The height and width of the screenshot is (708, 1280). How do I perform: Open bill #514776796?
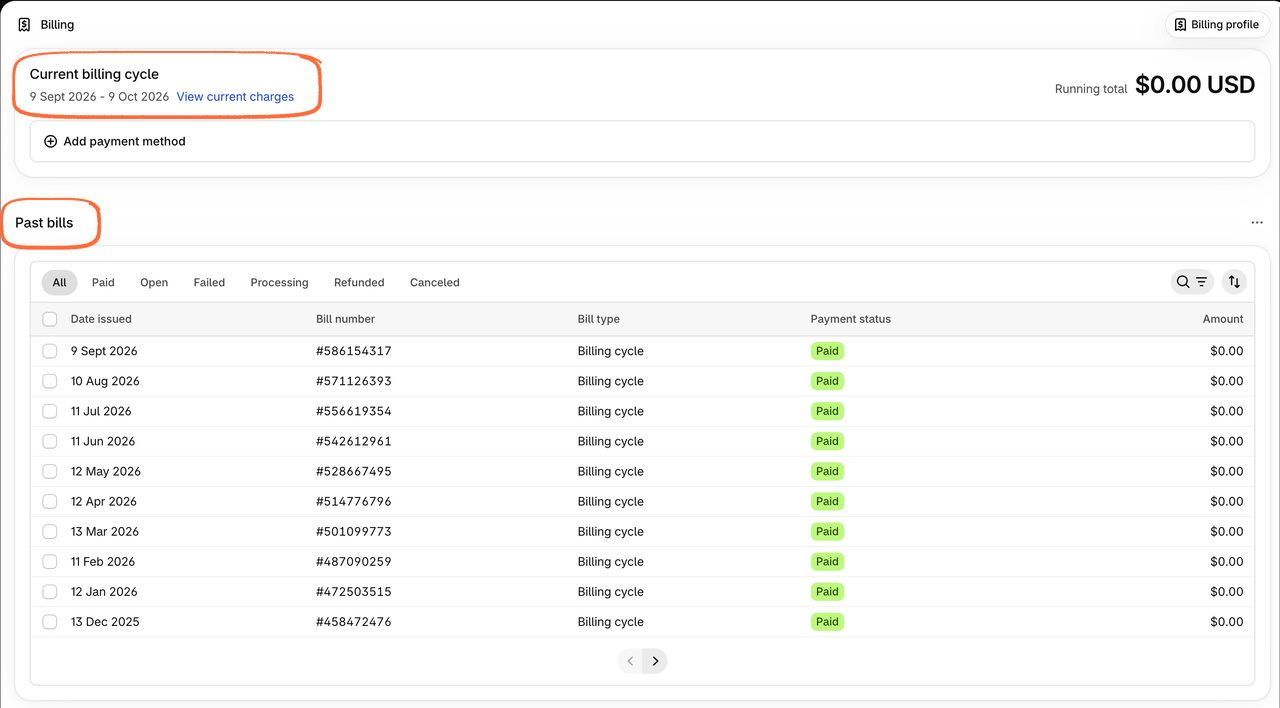coord(354,501)
